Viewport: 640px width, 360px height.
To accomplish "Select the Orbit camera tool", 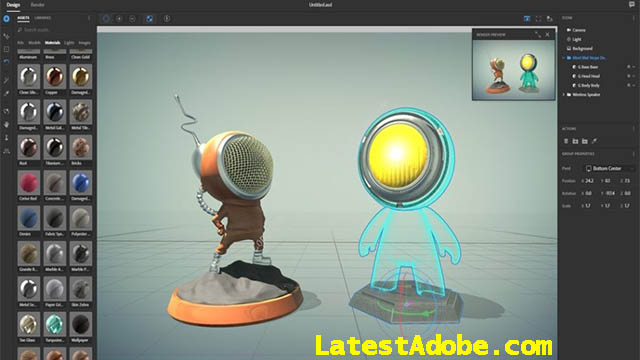I will (x=7, y=111).
